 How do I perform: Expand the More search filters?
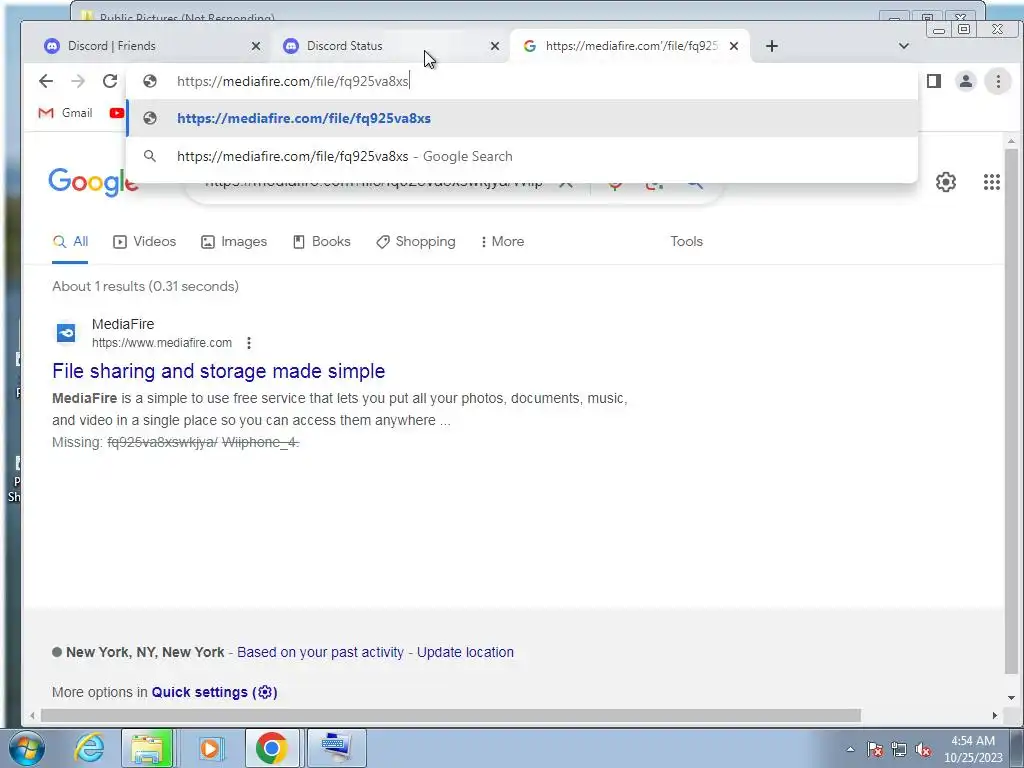(502, 242)
